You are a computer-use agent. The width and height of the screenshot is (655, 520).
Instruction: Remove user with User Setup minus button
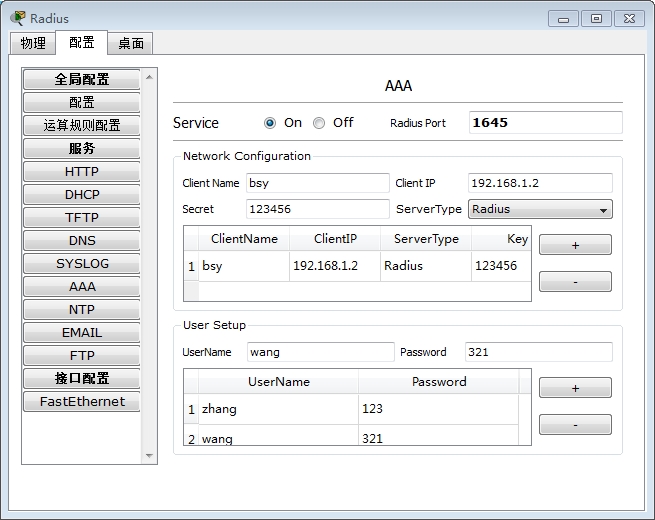coord(575,425)
